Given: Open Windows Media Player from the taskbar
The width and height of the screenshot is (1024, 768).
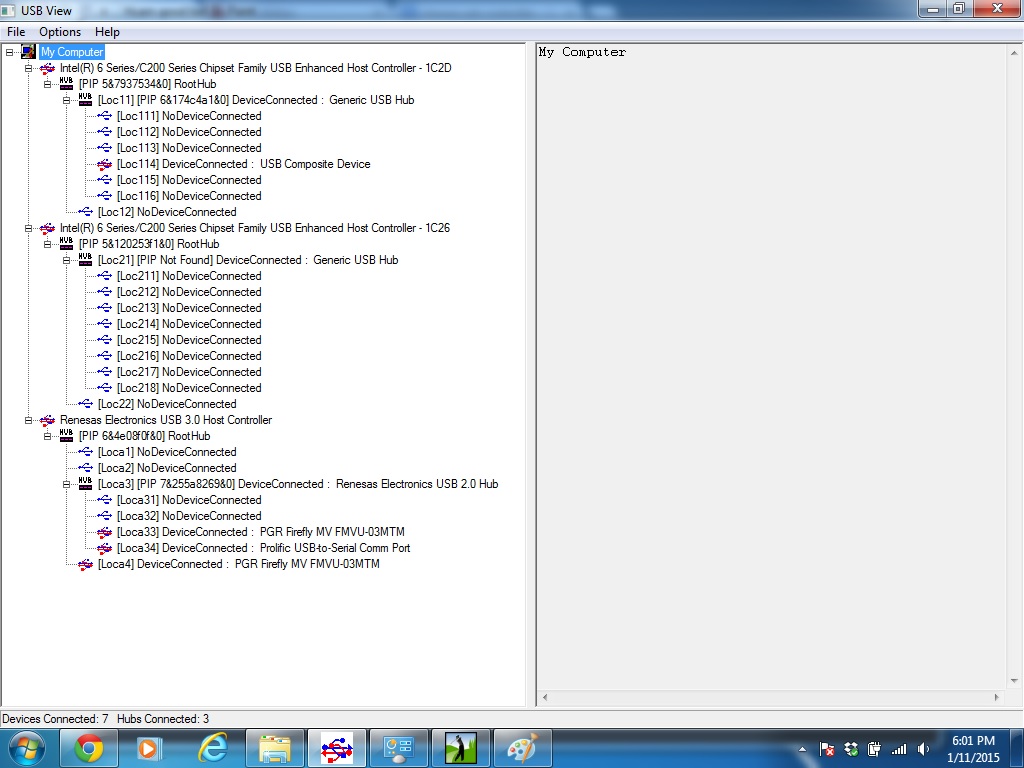Looking at the screenshot, I should tap(148, 748).
